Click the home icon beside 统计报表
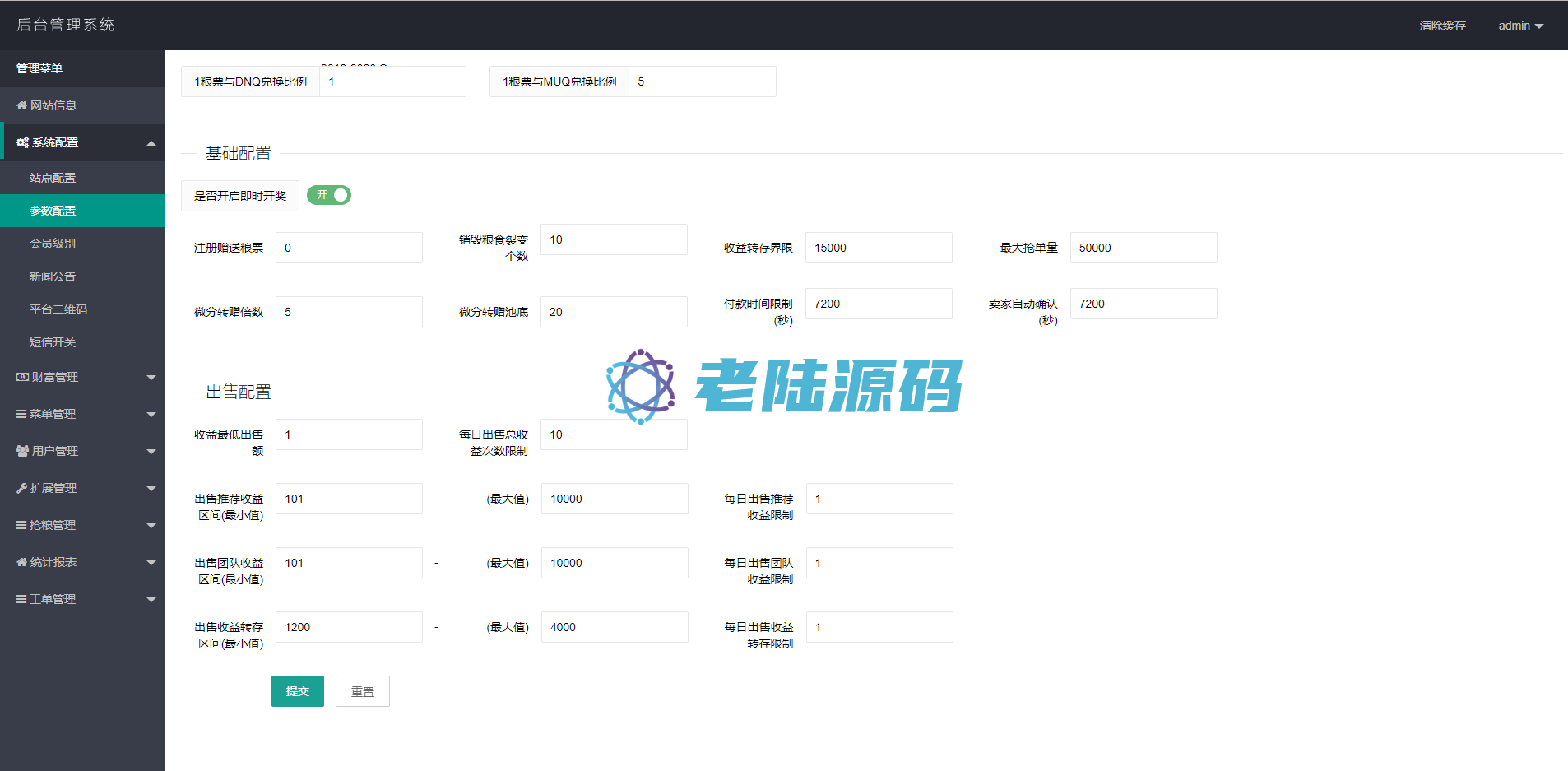 click(x=21, y=562)
